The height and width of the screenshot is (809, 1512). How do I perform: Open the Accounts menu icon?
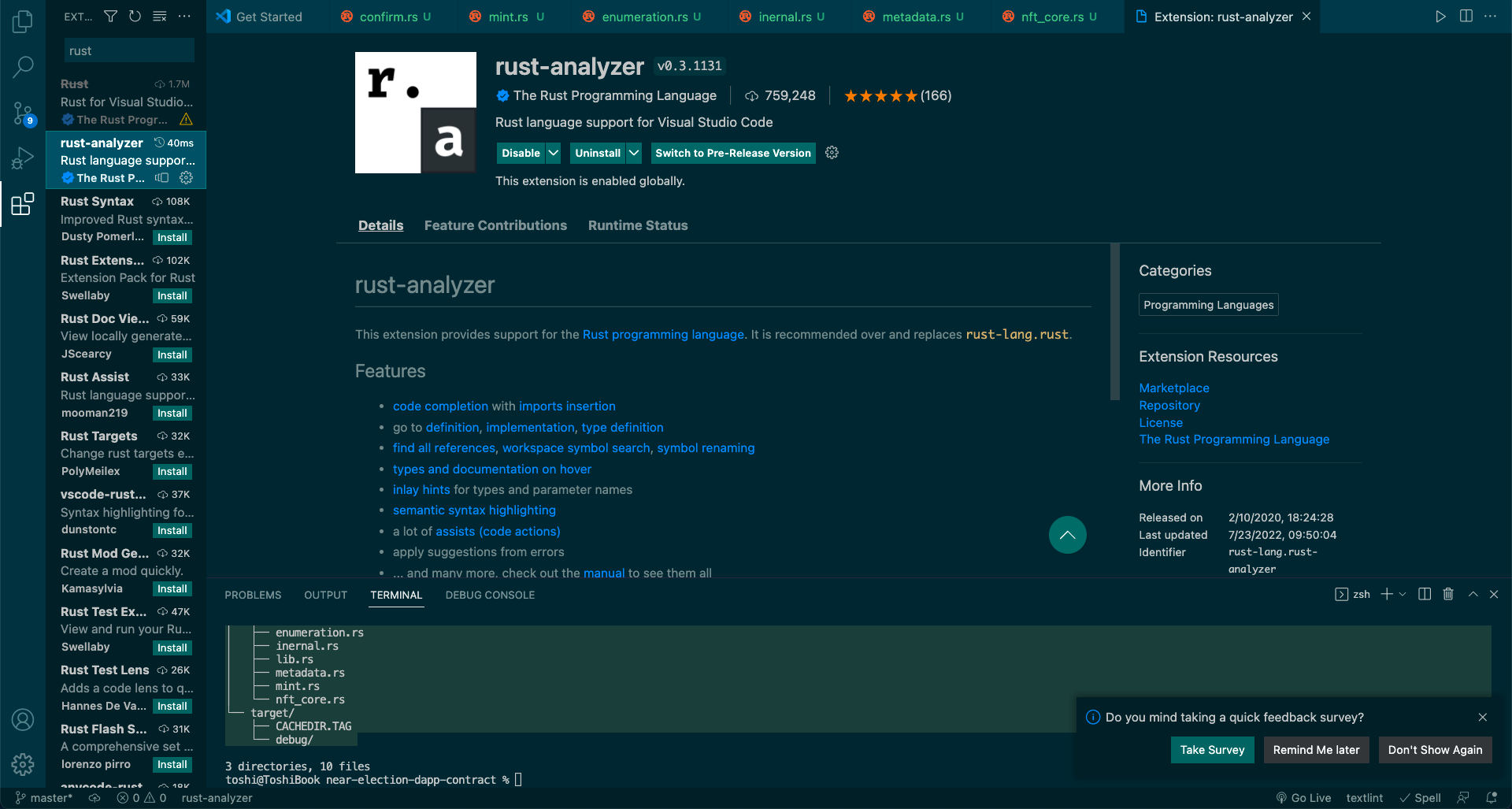[23, 719]
